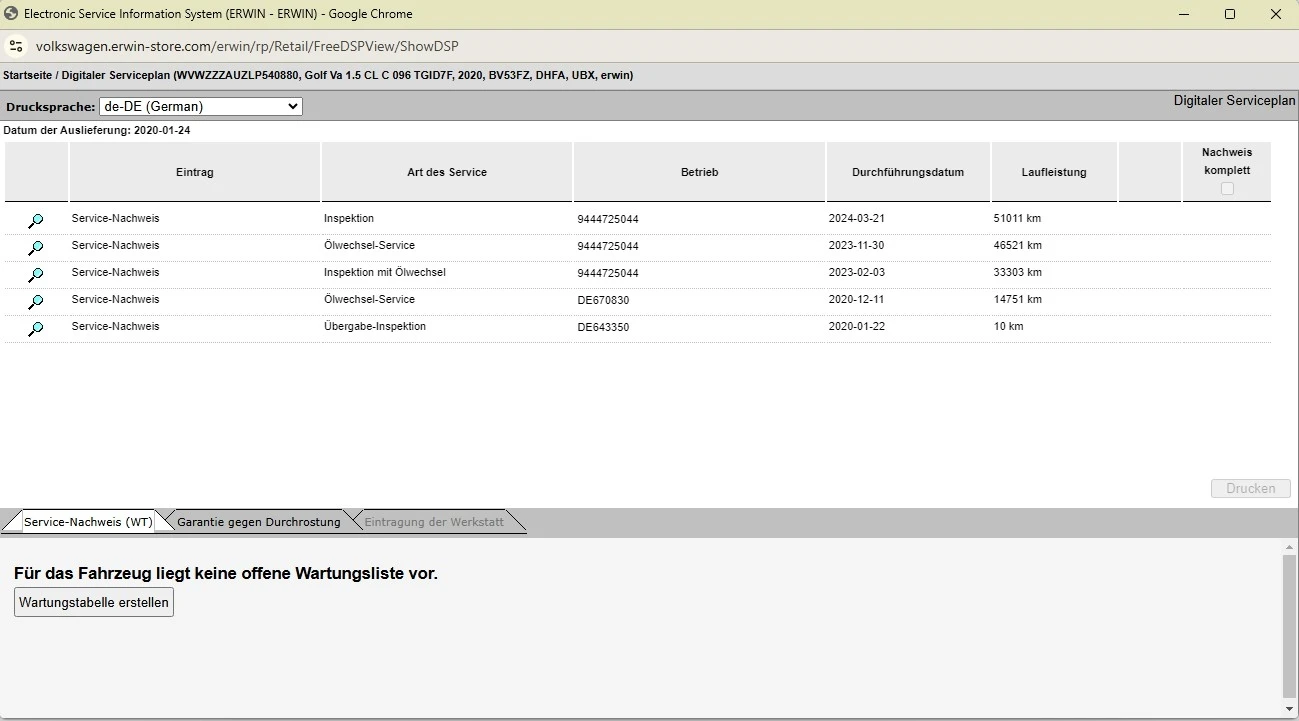Click the Drucken button
Viewport: 1299px width, 721px height.
tap(1250, 488)
